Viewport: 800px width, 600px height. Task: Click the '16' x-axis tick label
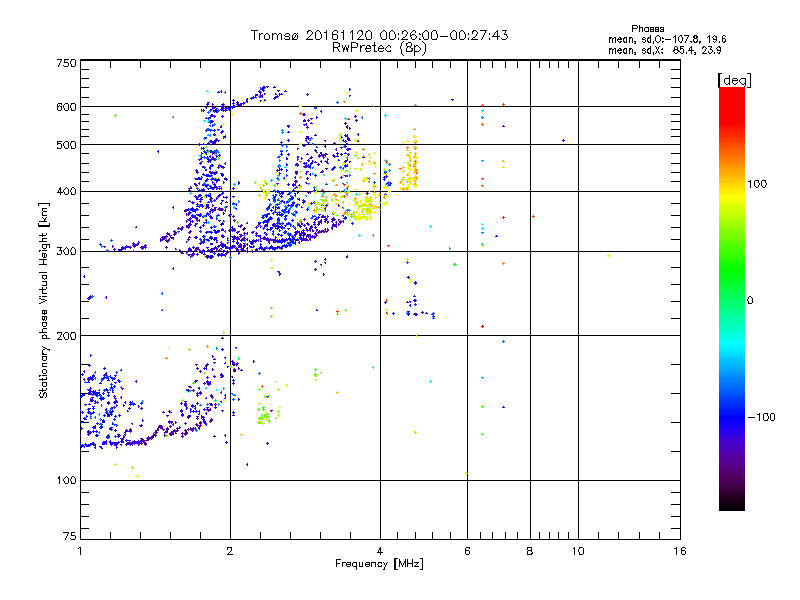pyautogui.click(x=680, y=551)
